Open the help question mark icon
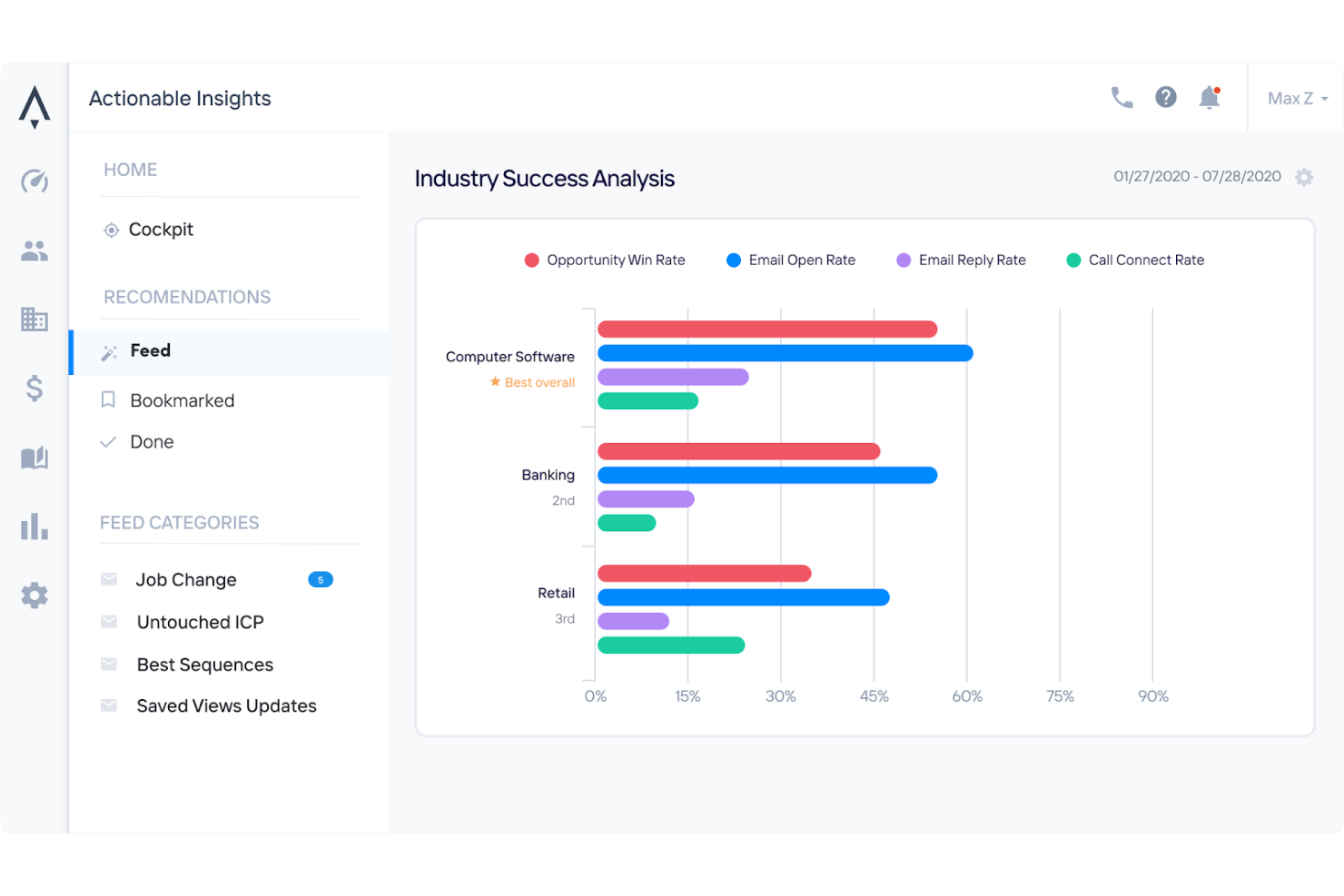The height and width of the screenshot is (896, 1344). [x=1165, y=98]
